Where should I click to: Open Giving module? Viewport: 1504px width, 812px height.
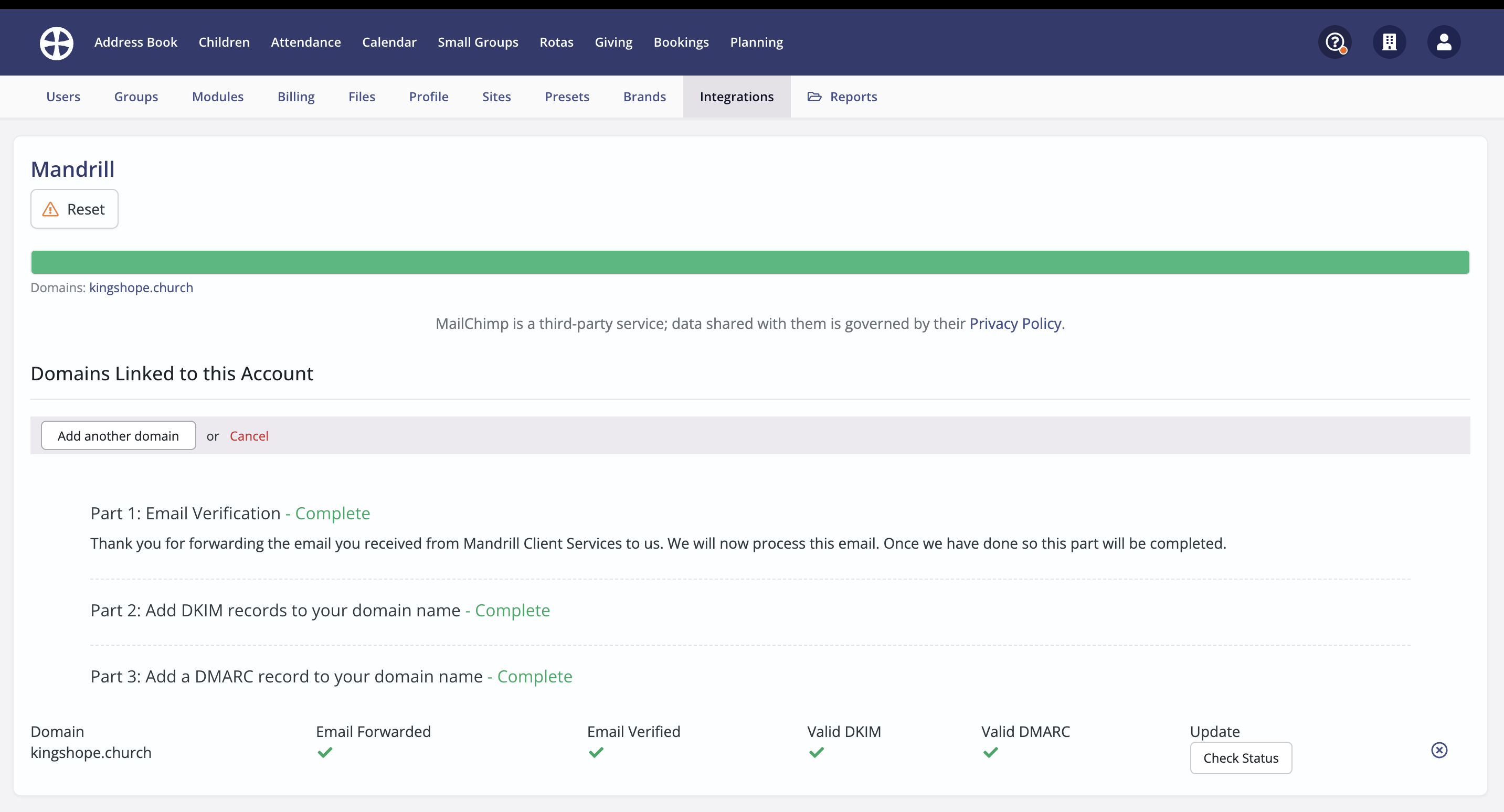[x=613, y=42]
